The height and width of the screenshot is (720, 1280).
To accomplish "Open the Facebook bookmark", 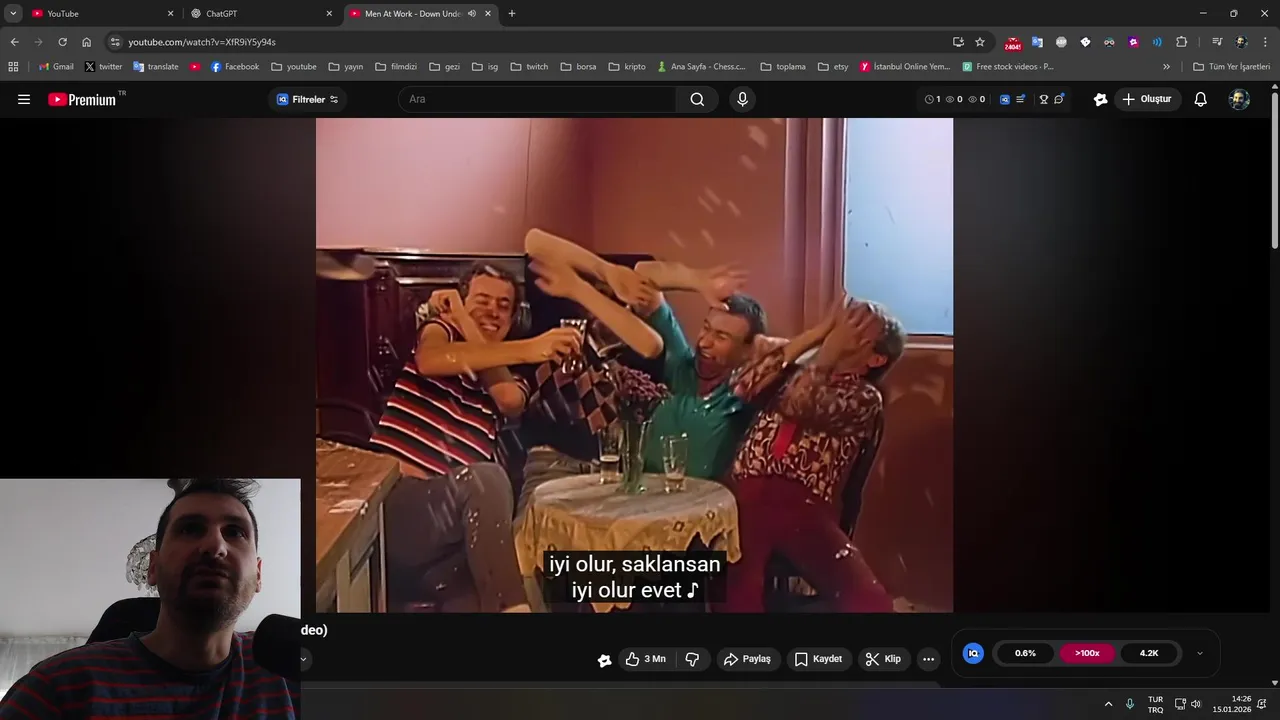I will (x=235, y=67).
